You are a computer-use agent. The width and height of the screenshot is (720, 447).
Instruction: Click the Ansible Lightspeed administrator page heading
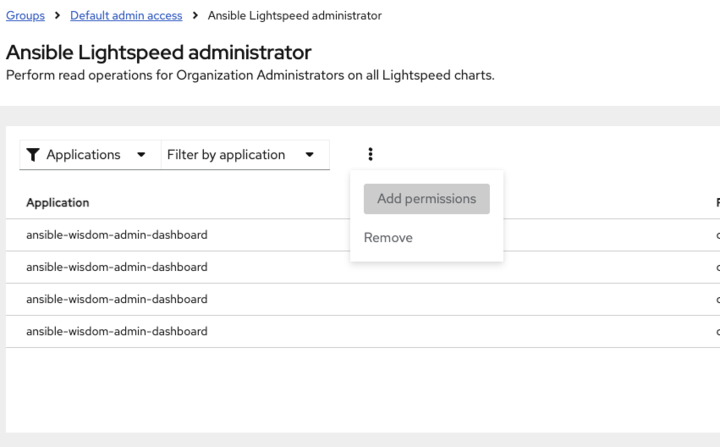[159, 52]
